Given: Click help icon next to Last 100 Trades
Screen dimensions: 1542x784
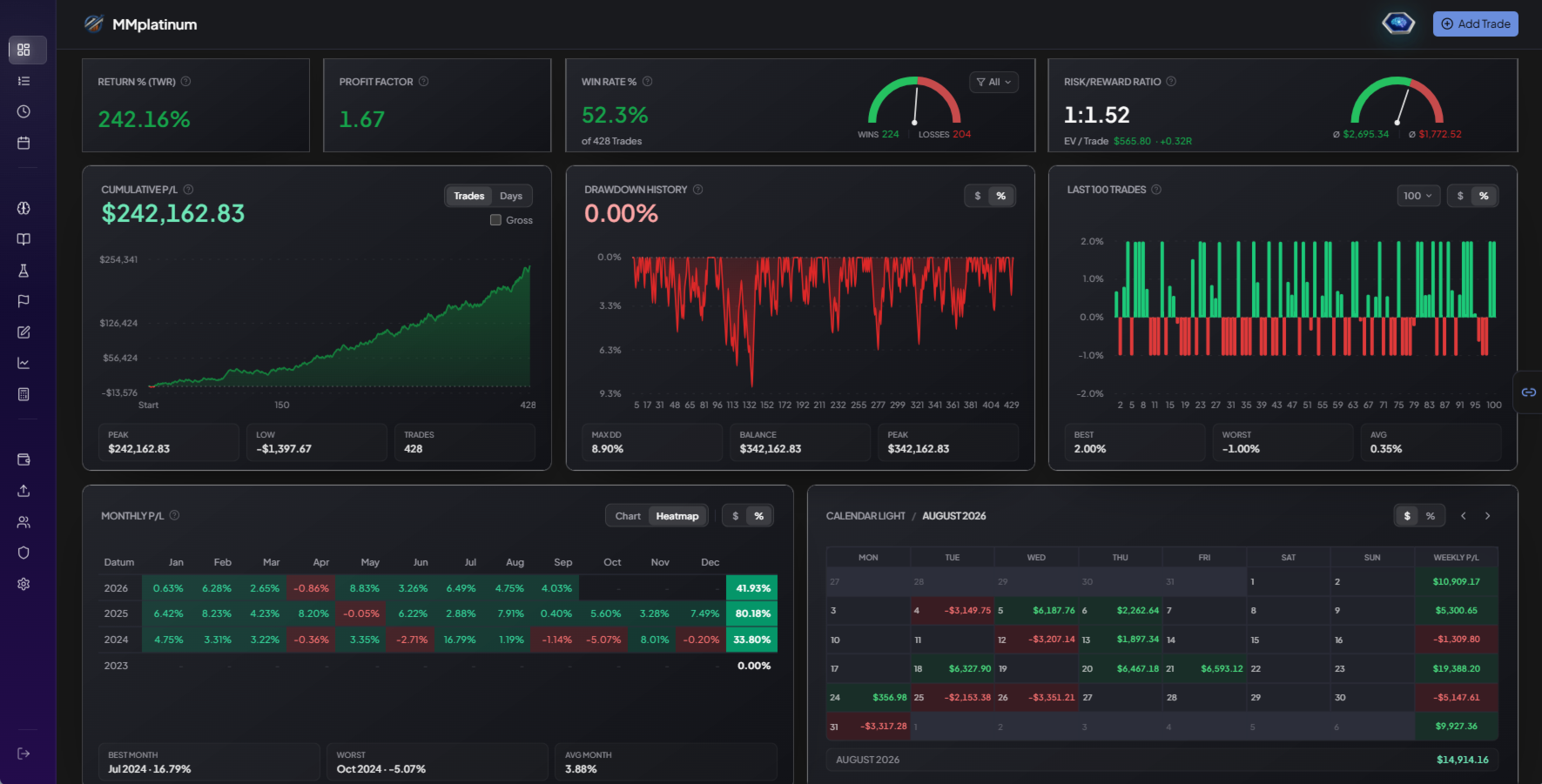Looking at the screenshot, I should pyautogui.click(x=1156, y=189).
